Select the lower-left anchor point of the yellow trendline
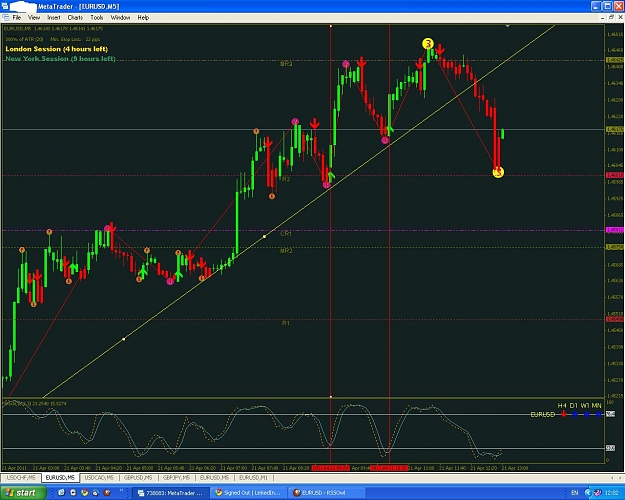The image size is (625, 500). (x=124, y=339)
